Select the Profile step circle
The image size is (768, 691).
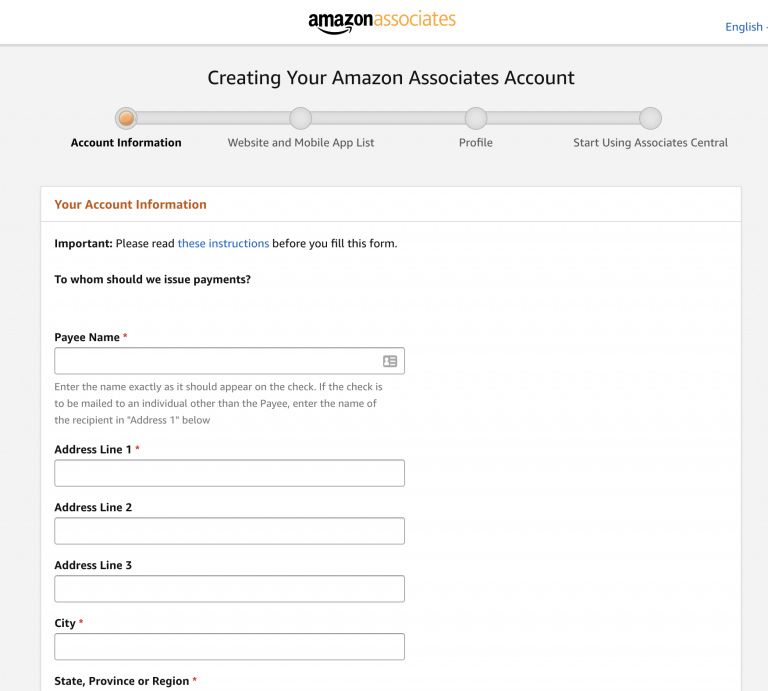pyautogui.click(x=476, y=119)
